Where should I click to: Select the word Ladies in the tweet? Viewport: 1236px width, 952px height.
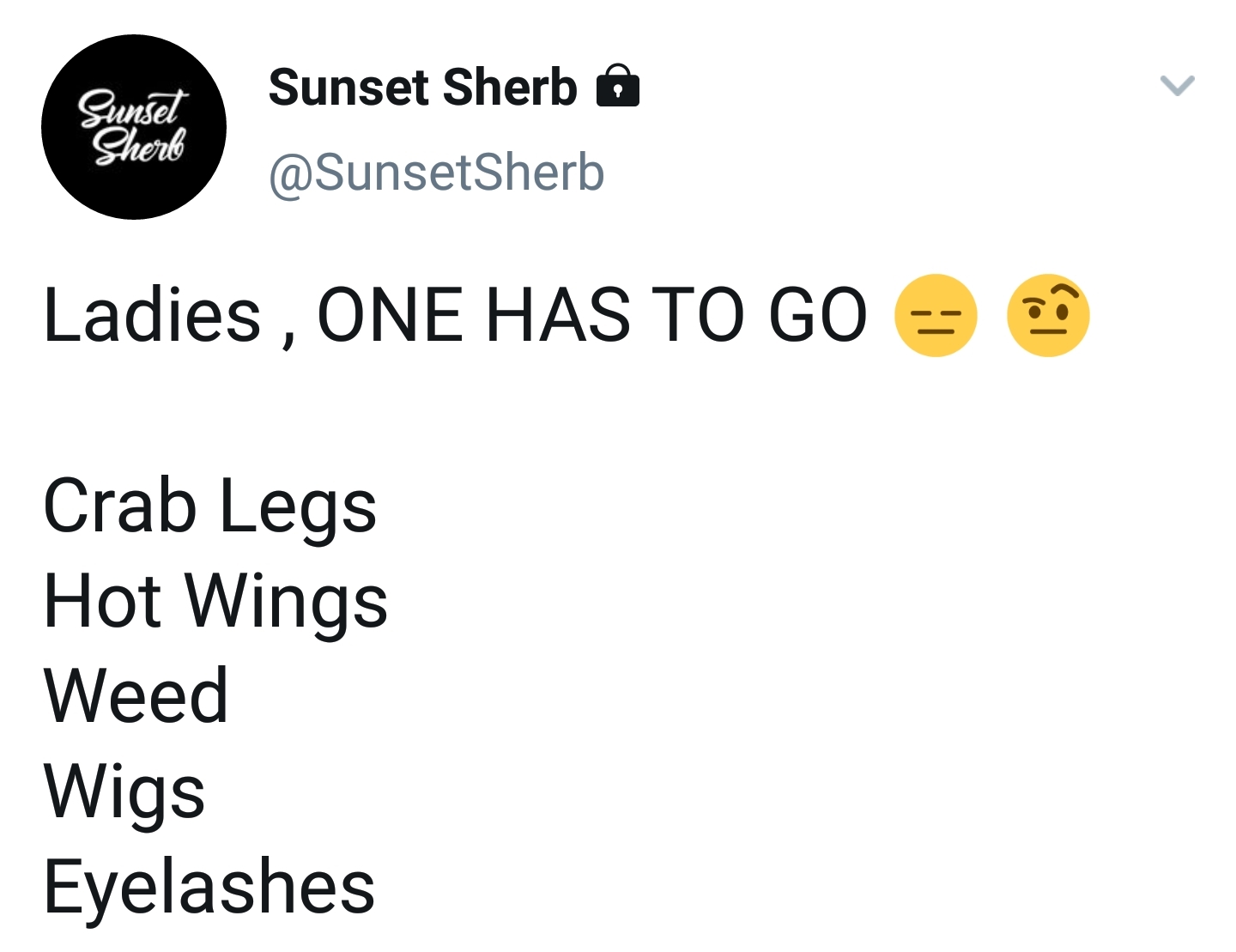[152, 315]
